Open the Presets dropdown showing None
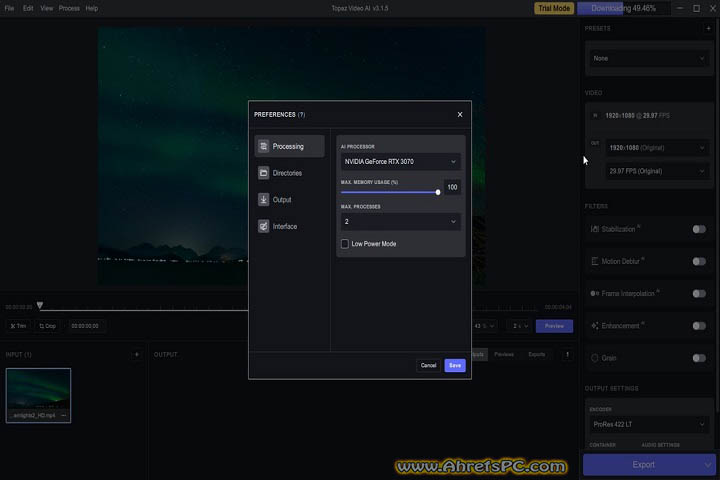The image size is (720, 480). click(648, 58)
